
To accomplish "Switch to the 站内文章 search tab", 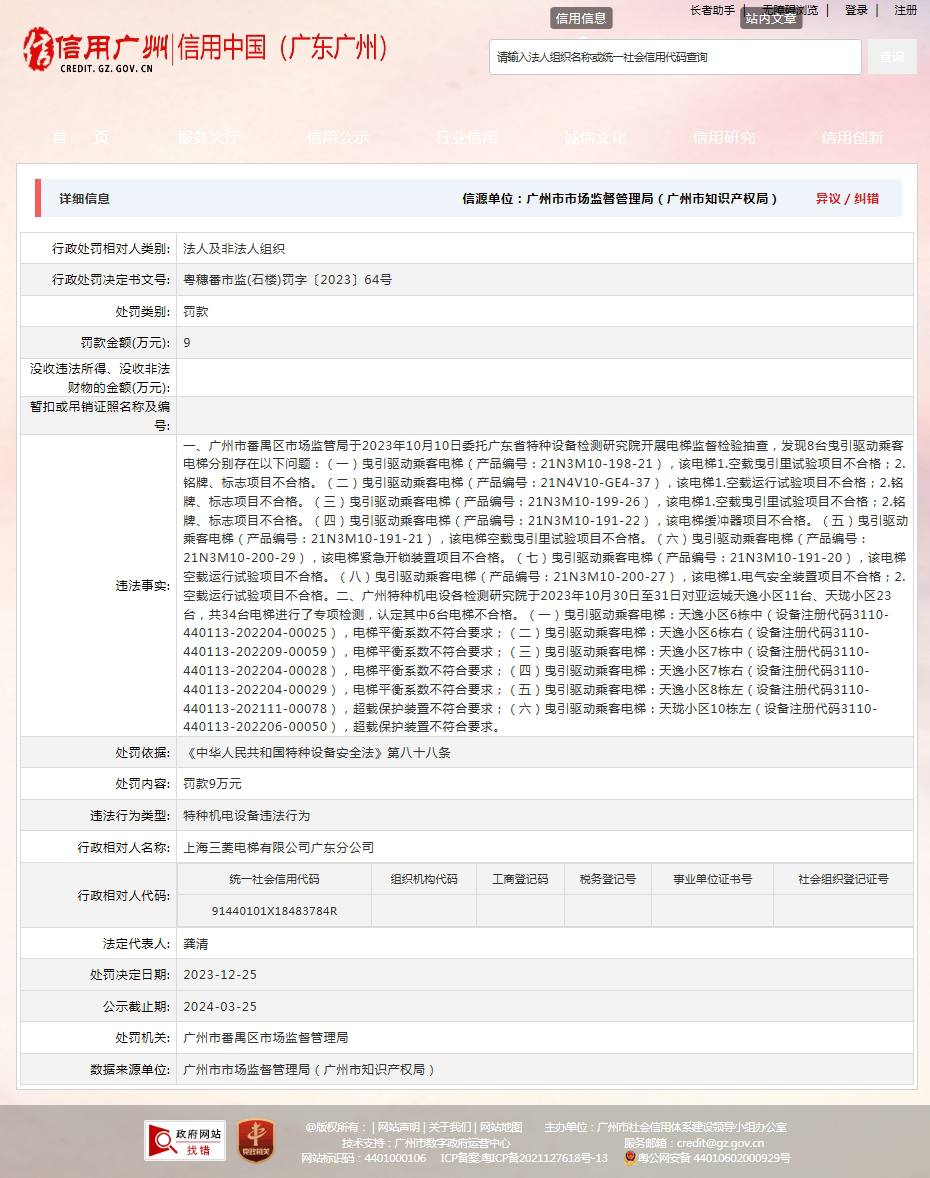I will [771, 18].
